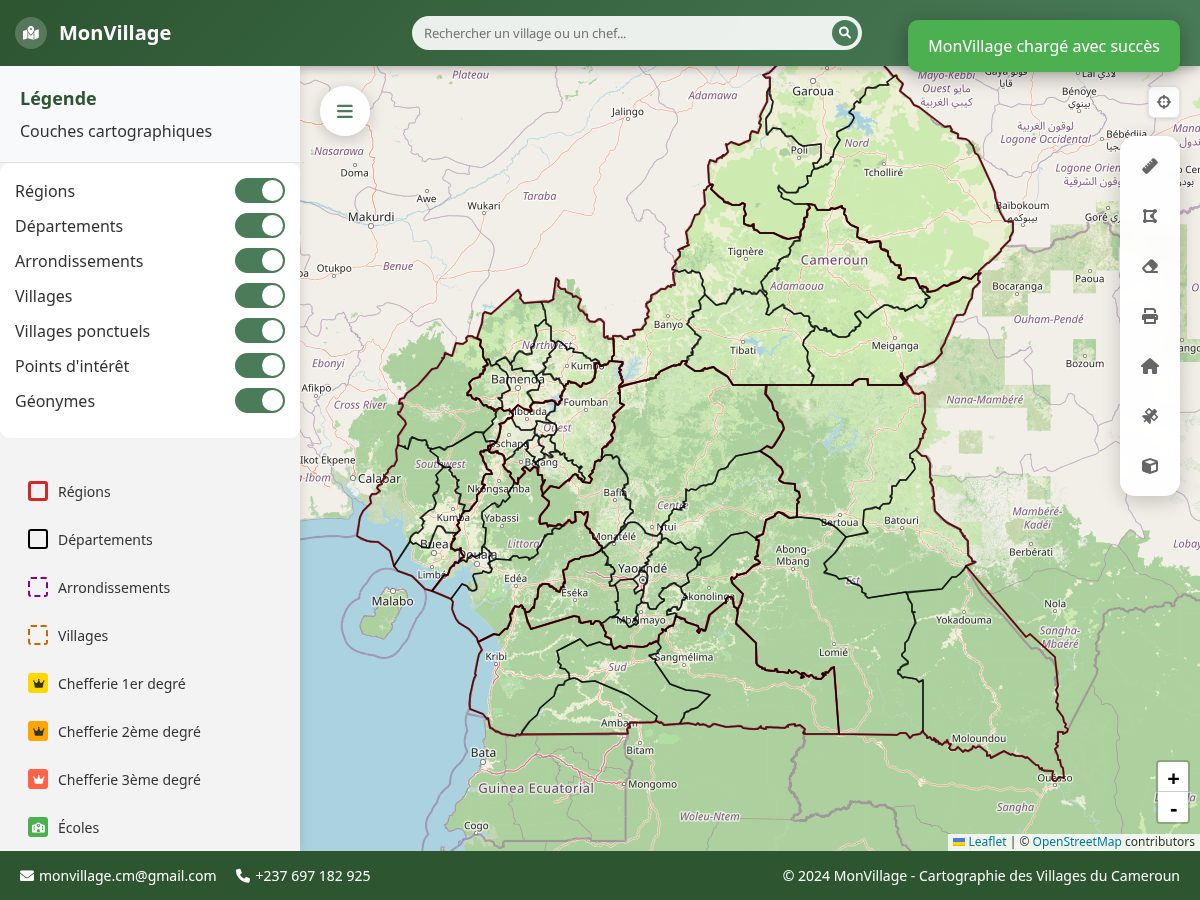The width and height of the screenshot is (1200, 900).
Task: Open the OpenStreetMap attribution link
Action: [1077, 842]
